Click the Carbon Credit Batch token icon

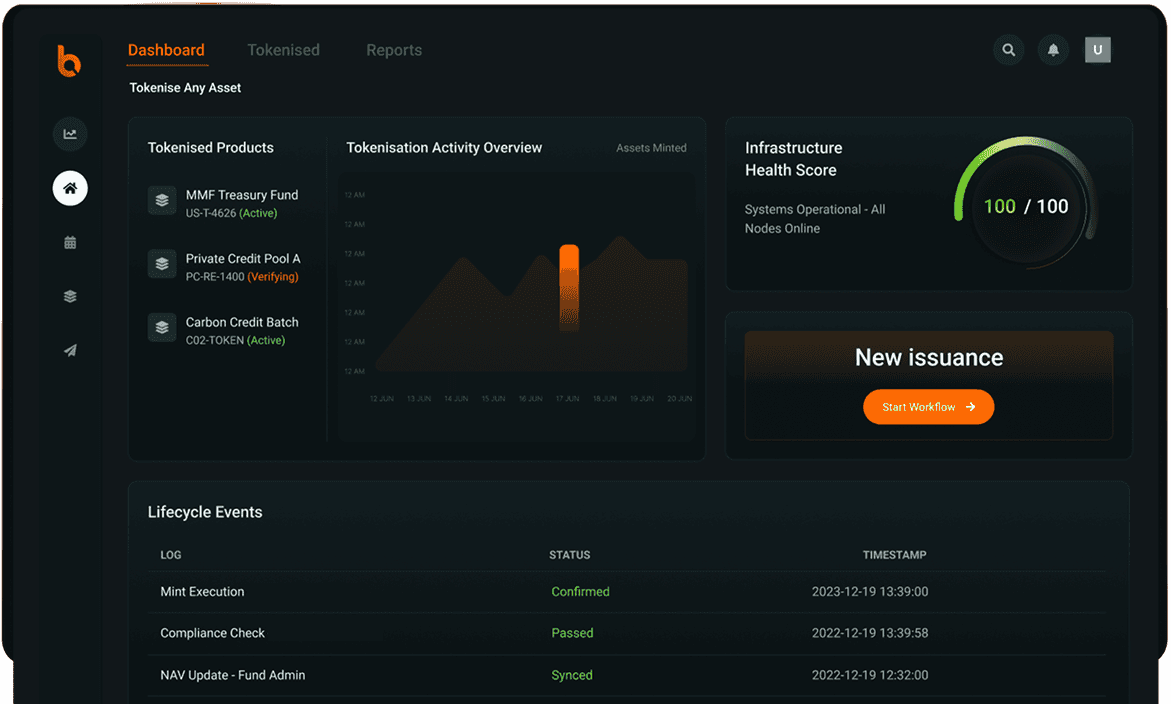(162, 327)
